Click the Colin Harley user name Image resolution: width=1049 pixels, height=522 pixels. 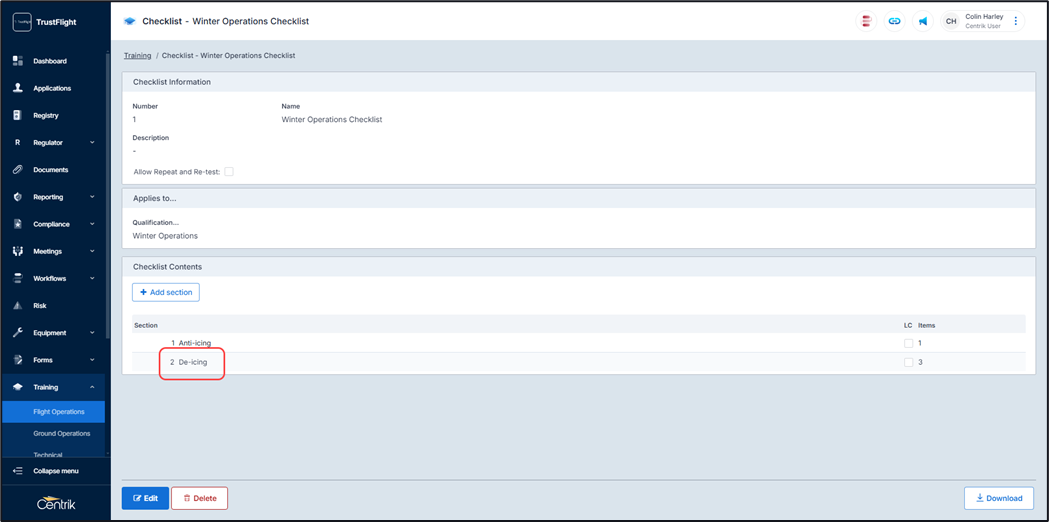point(984,17)
